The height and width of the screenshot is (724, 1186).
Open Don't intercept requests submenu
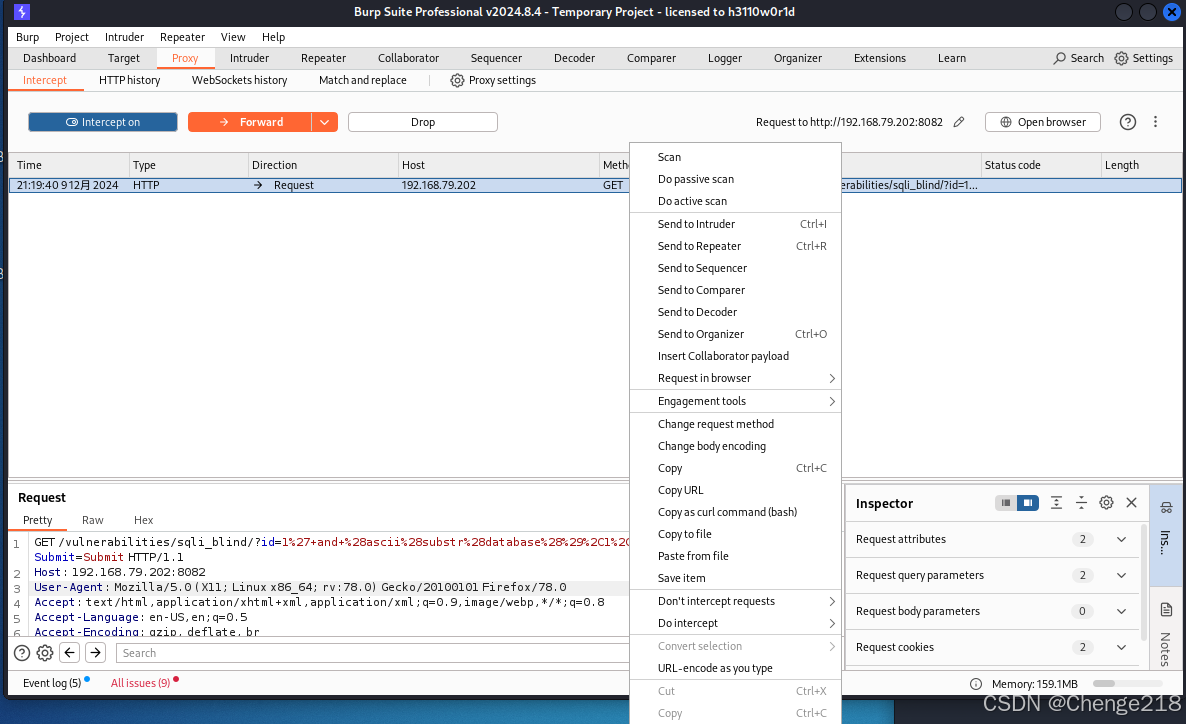point(734,601)
